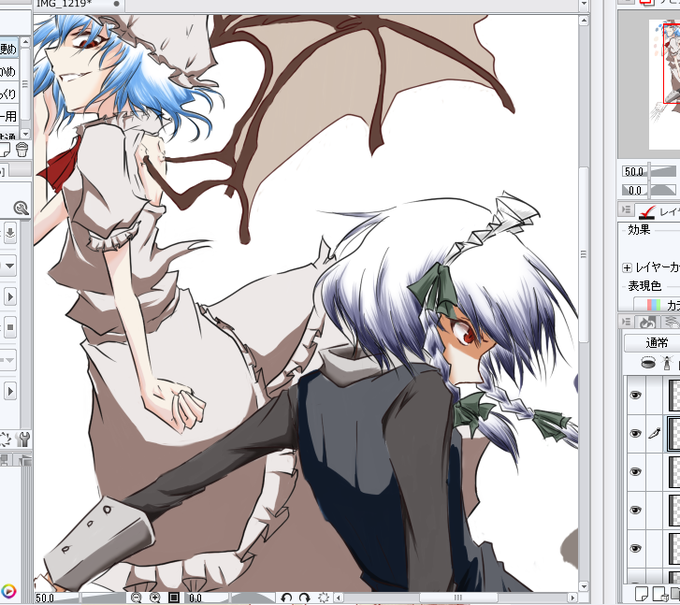Click the navigator 50.0 zoom value field
This screenshot has height=605, width=680.
[634, 171]
